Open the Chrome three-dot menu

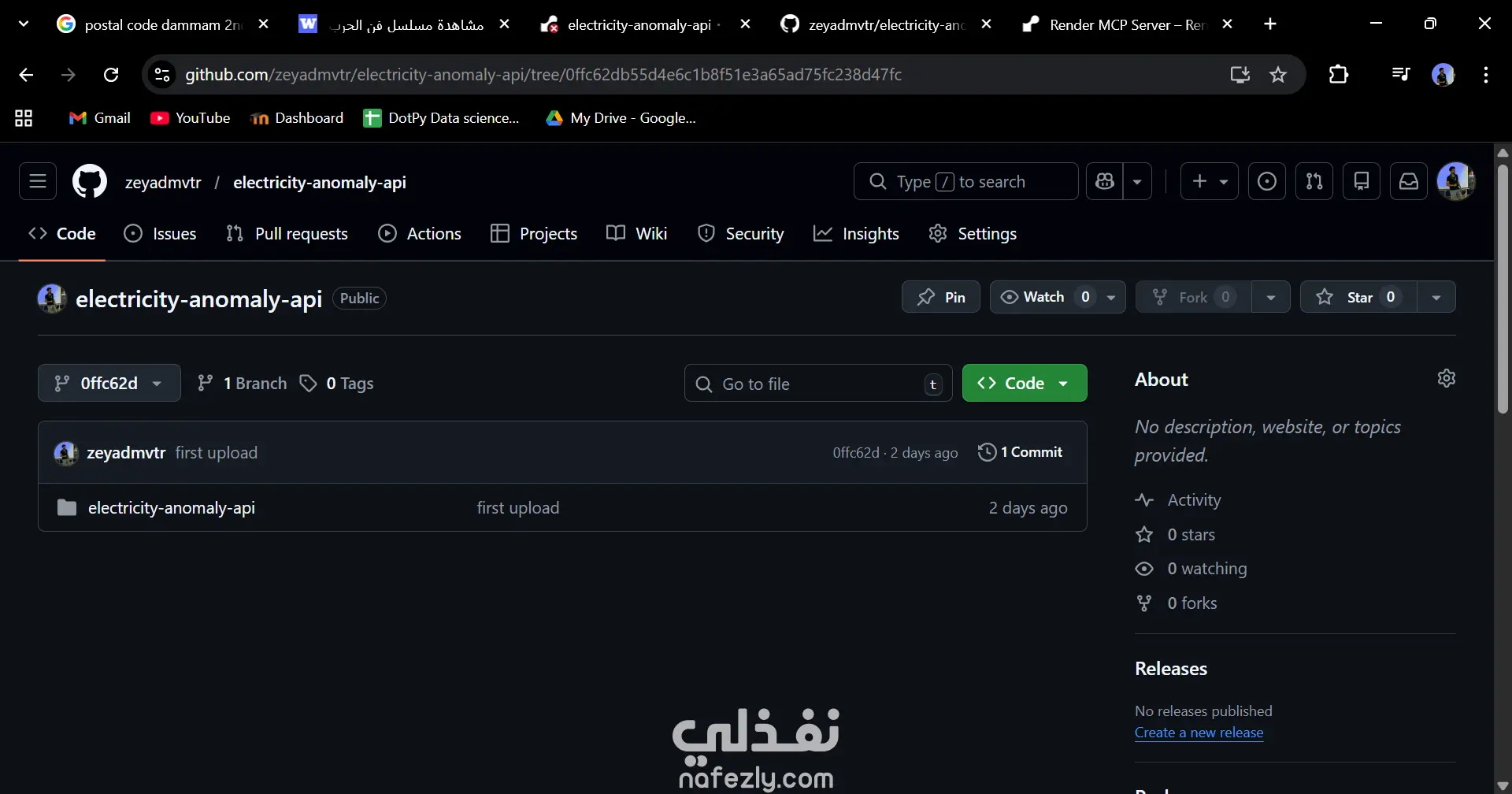[1486, 75]
